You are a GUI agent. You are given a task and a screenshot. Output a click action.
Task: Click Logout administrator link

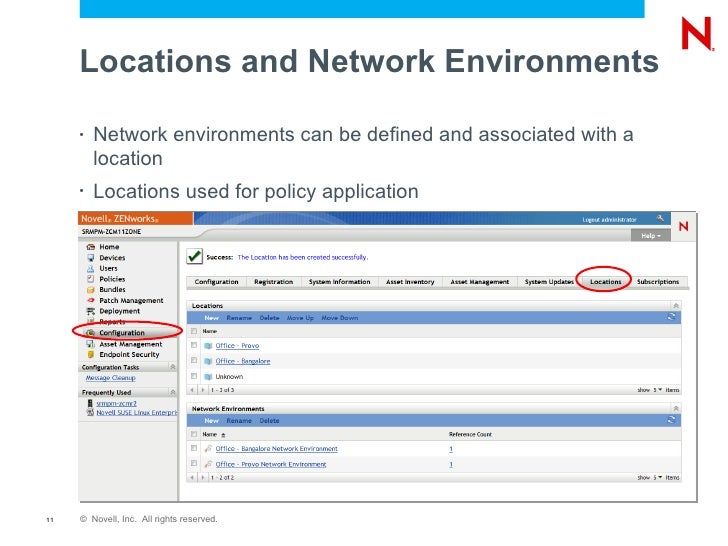tap(609, 220)
